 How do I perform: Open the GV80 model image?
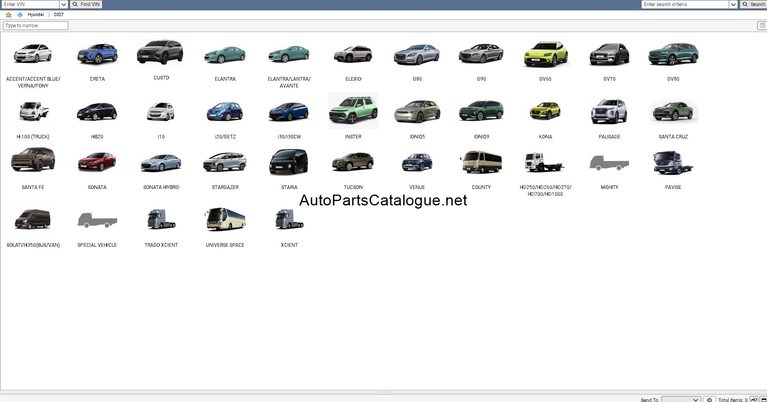tap(674, 54)
